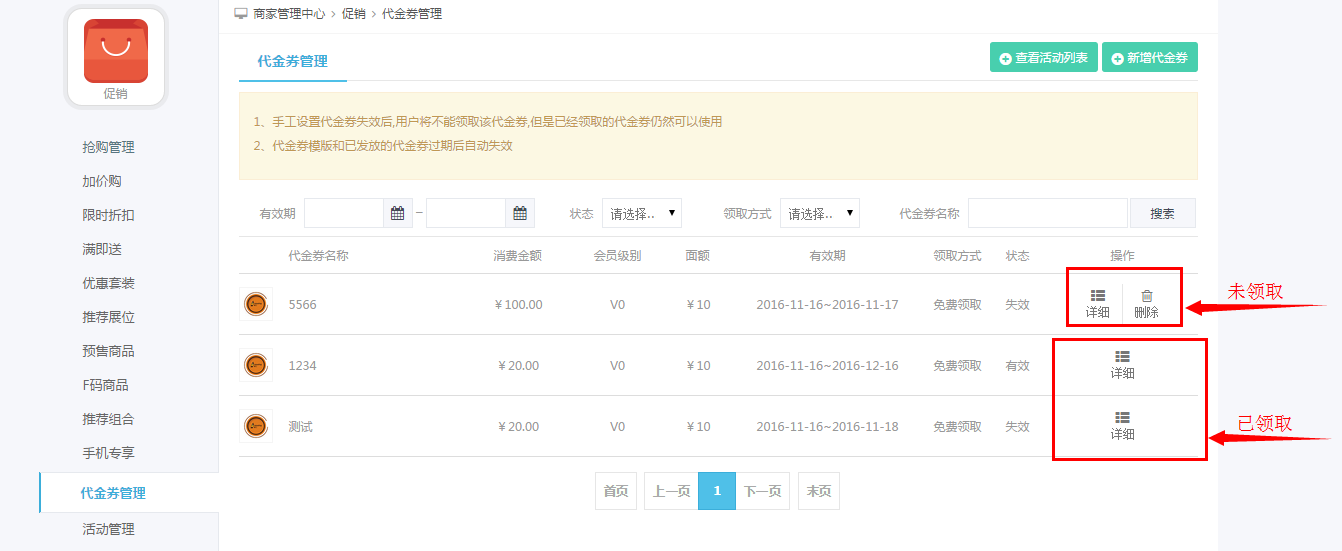Open calendar picker for start date
Viewport: 1342px width, 551px height.
pos(398,213)
